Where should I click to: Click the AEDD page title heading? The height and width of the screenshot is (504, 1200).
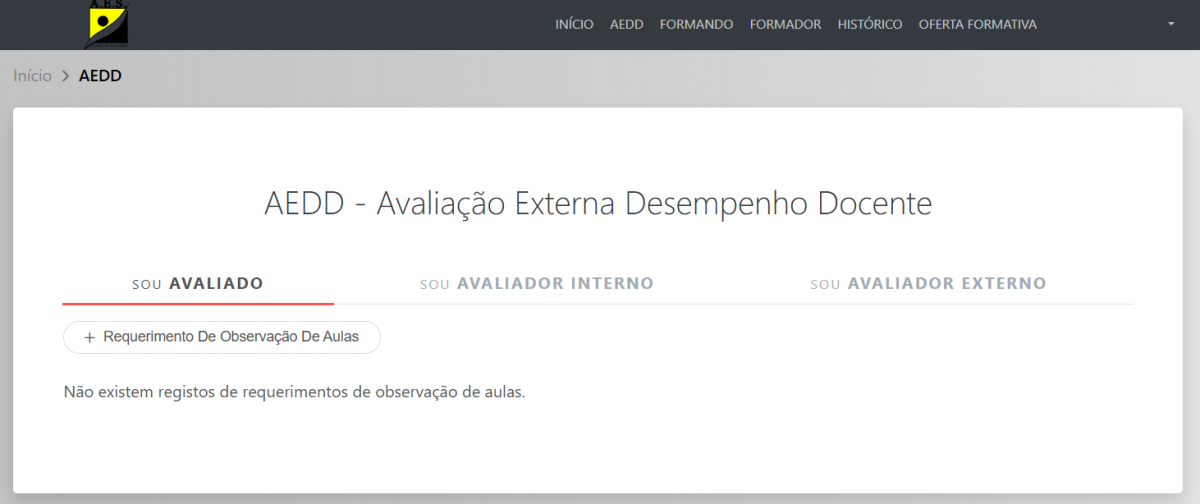click(598, 204)
